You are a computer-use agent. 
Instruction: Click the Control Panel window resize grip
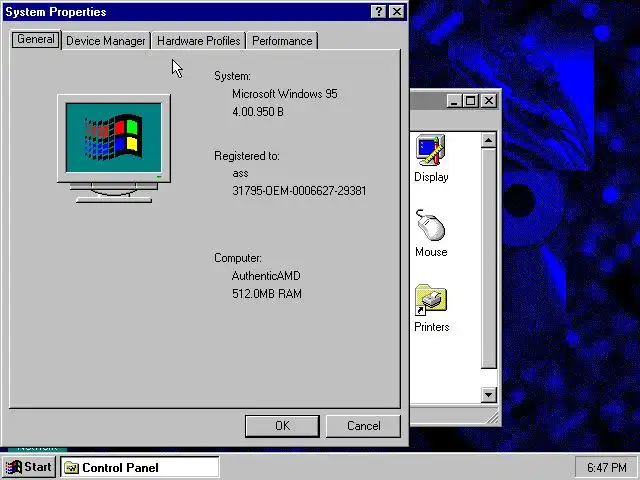click(493, 417)
